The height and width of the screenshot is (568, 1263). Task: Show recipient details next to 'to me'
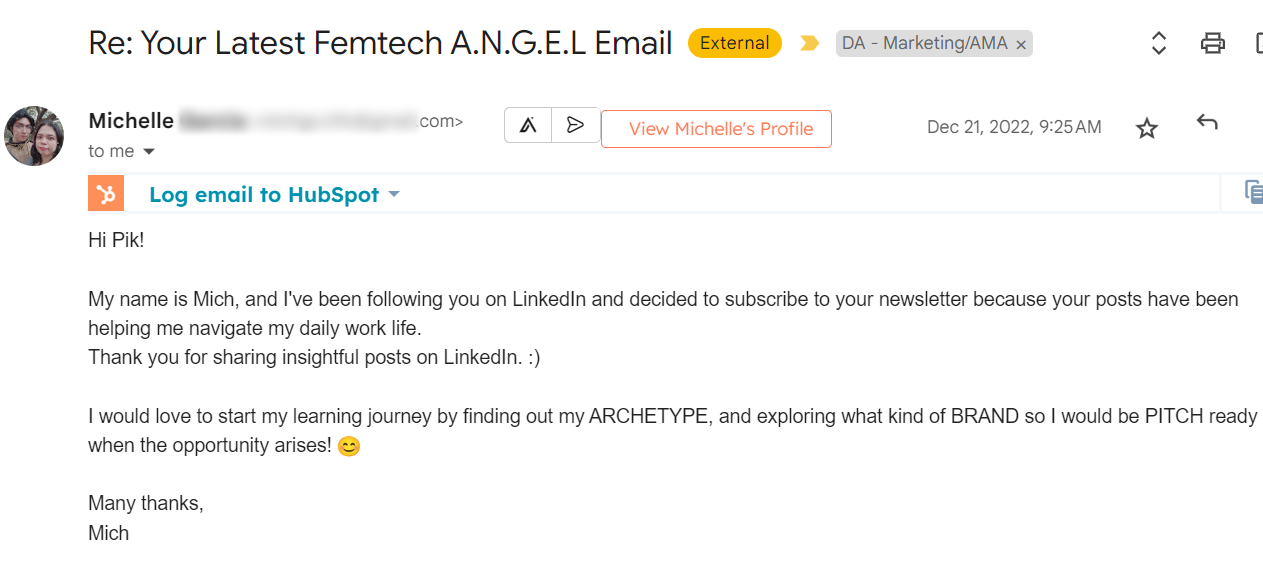[149, 152]
